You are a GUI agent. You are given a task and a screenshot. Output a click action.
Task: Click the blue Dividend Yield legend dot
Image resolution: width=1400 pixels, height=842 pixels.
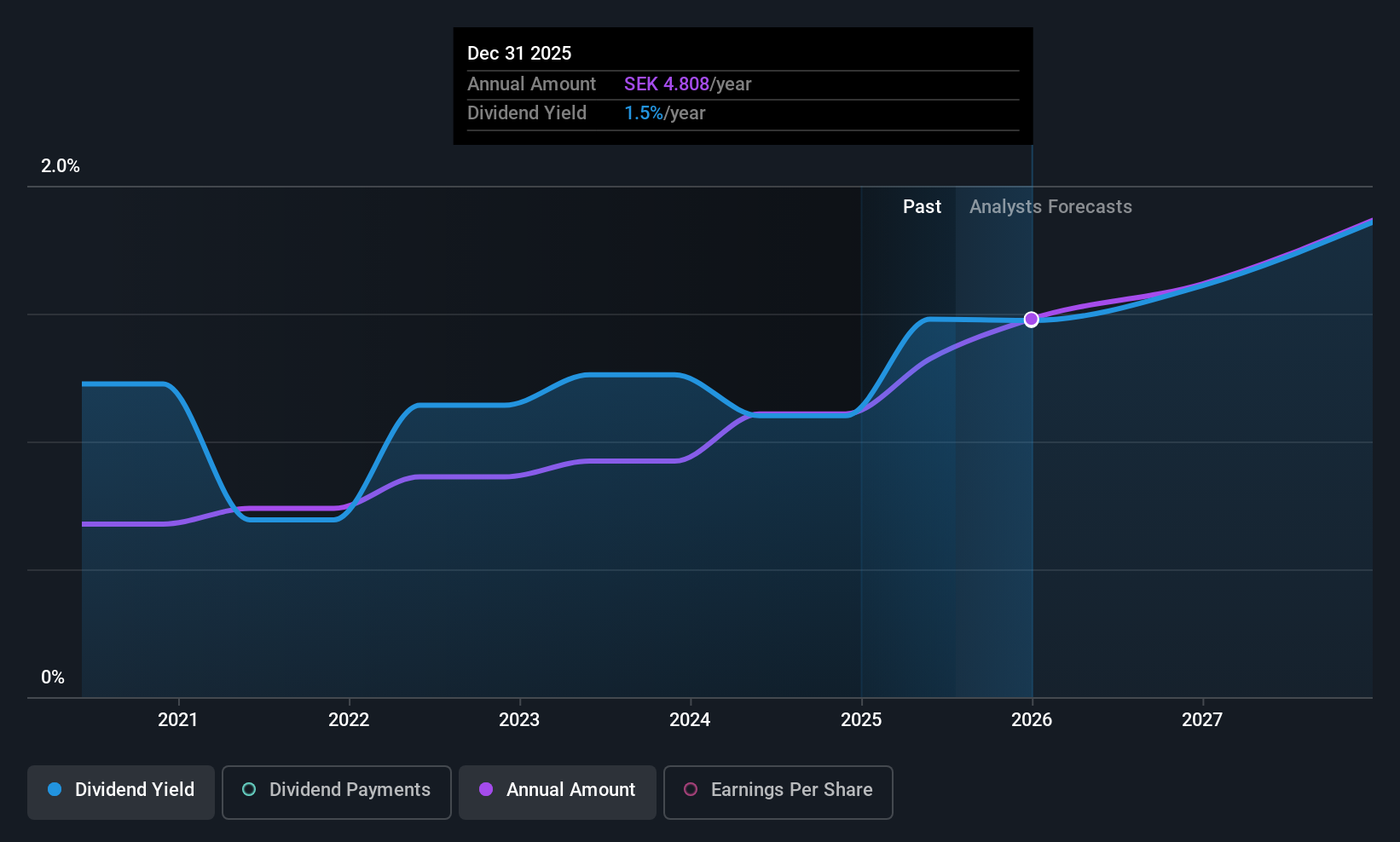55,789
